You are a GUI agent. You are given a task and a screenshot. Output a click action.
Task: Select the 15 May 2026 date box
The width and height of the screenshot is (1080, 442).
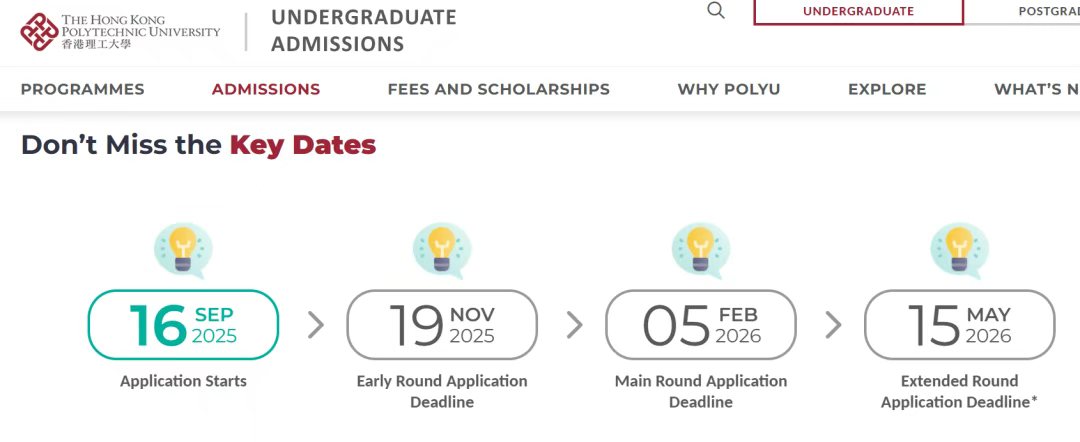[960, 325]
